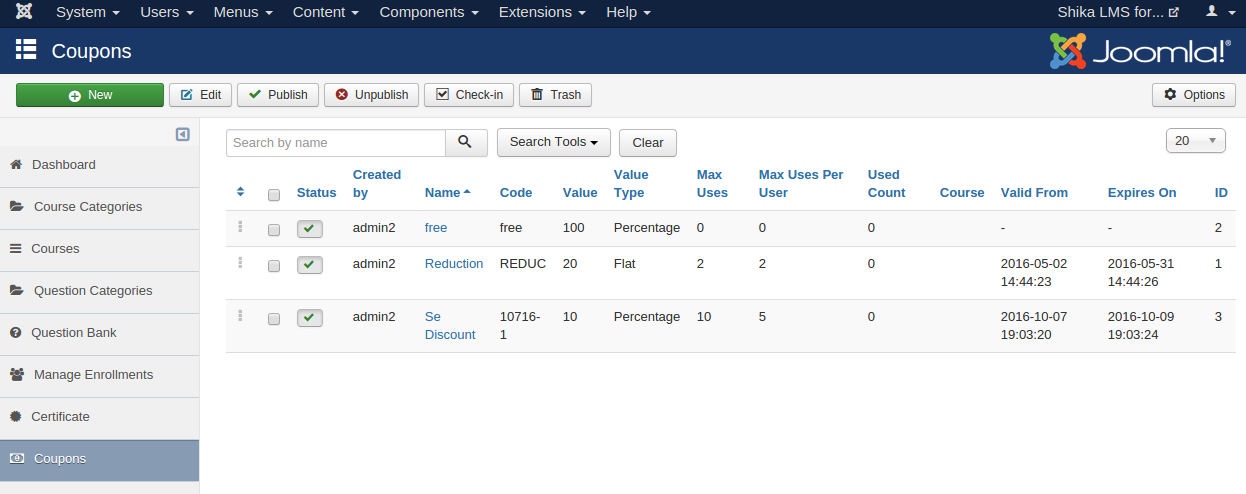The width and height of the screenshot is (1246, 494).
Task: Open the Components menu
Action: point(428,13)
